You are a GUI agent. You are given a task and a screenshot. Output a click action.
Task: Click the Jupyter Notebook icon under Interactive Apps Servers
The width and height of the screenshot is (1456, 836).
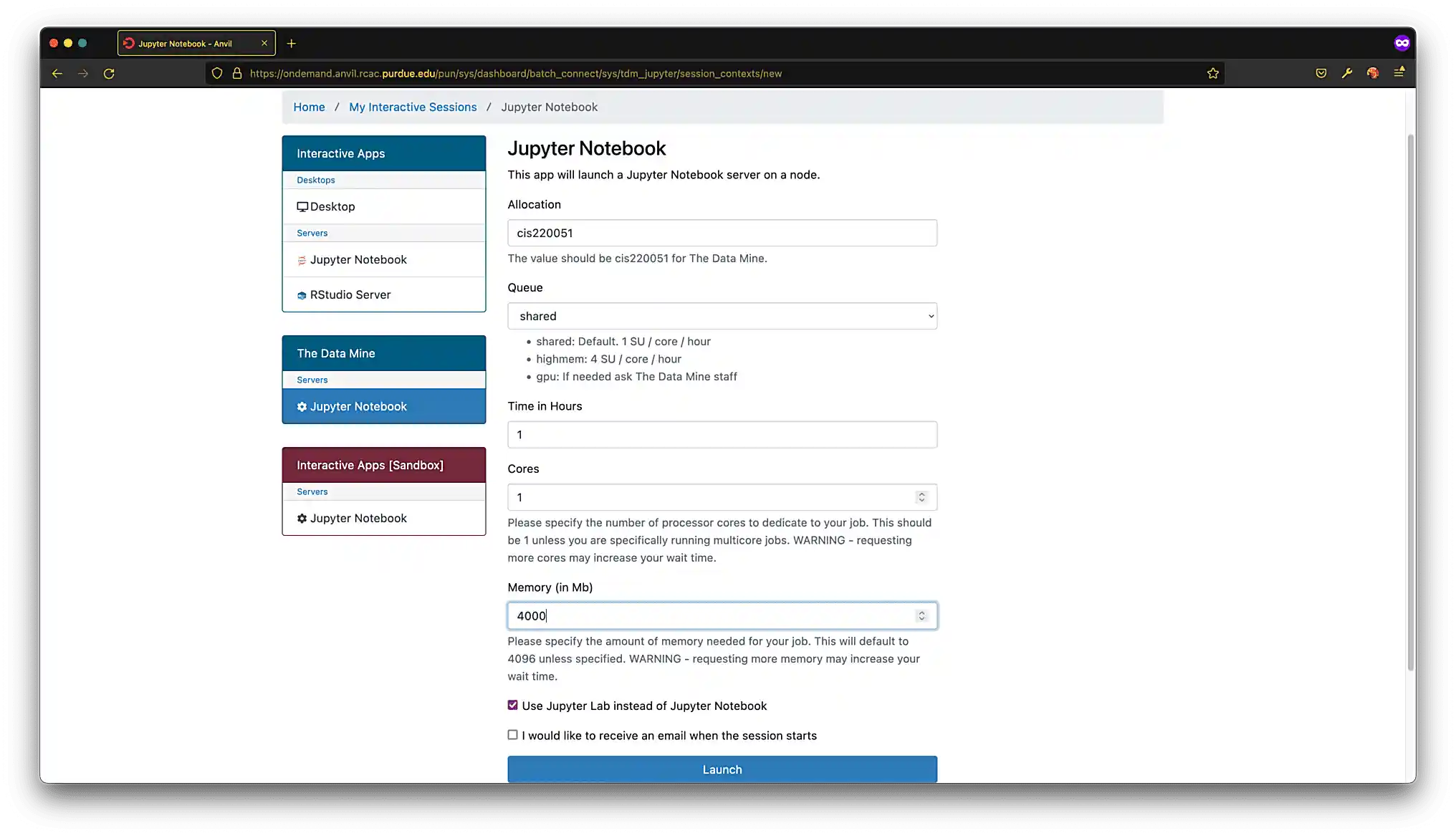303,260
